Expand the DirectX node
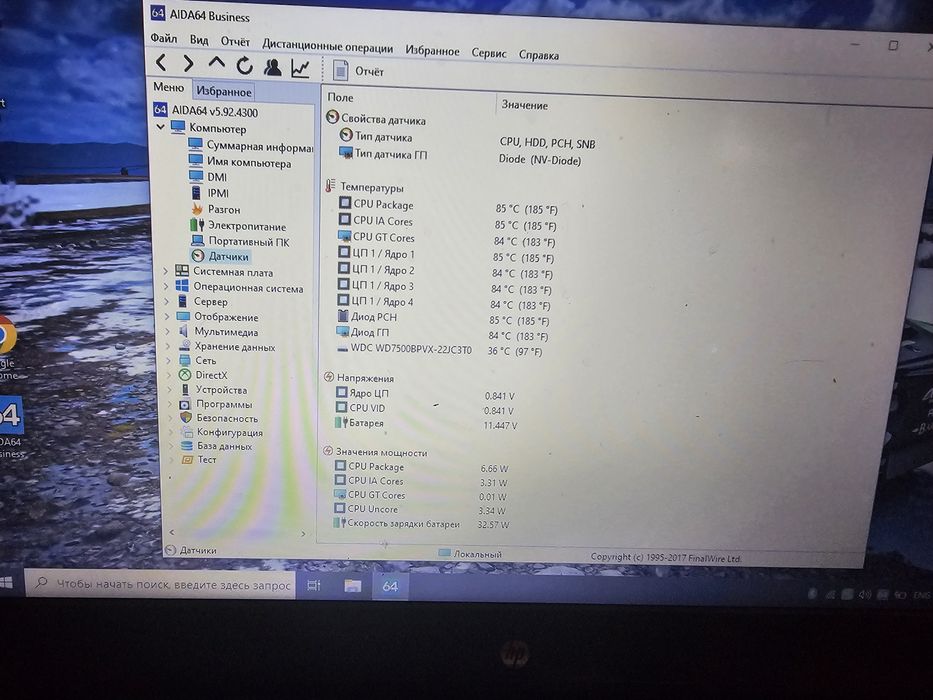 (170, 375)
